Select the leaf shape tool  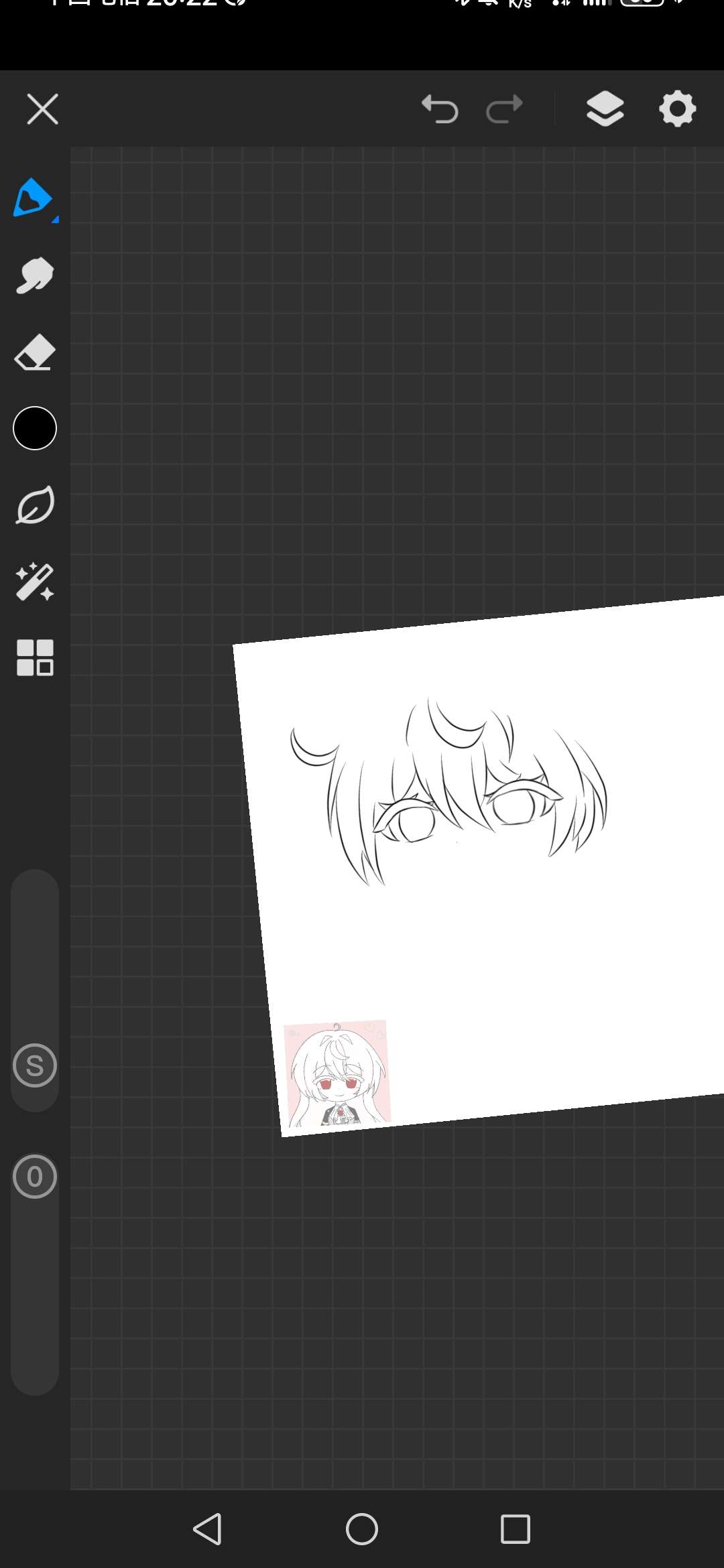pos(35,505)
